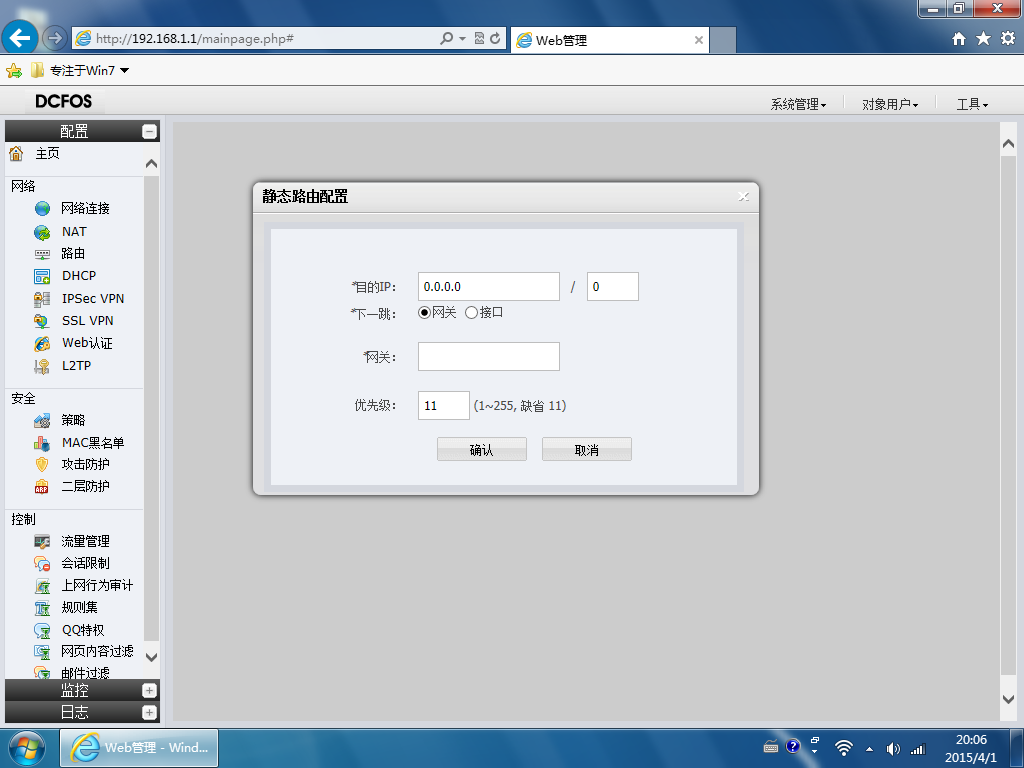Collapse the 配置 panel with minus button
This screenshot has height=768, width=1024.
(150, 131)
